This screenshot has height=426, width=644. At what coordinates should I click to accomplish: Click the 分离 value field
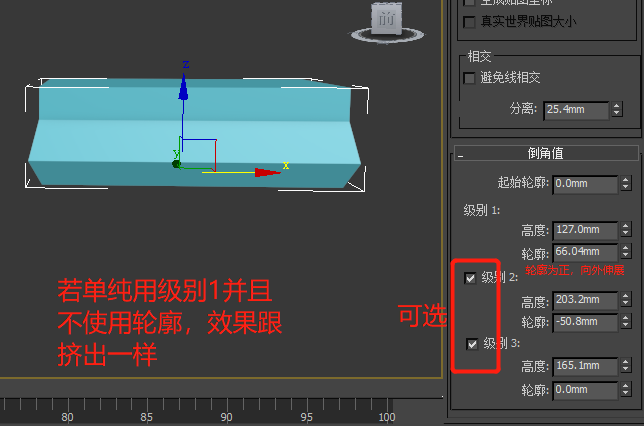[x=576, y=110]
